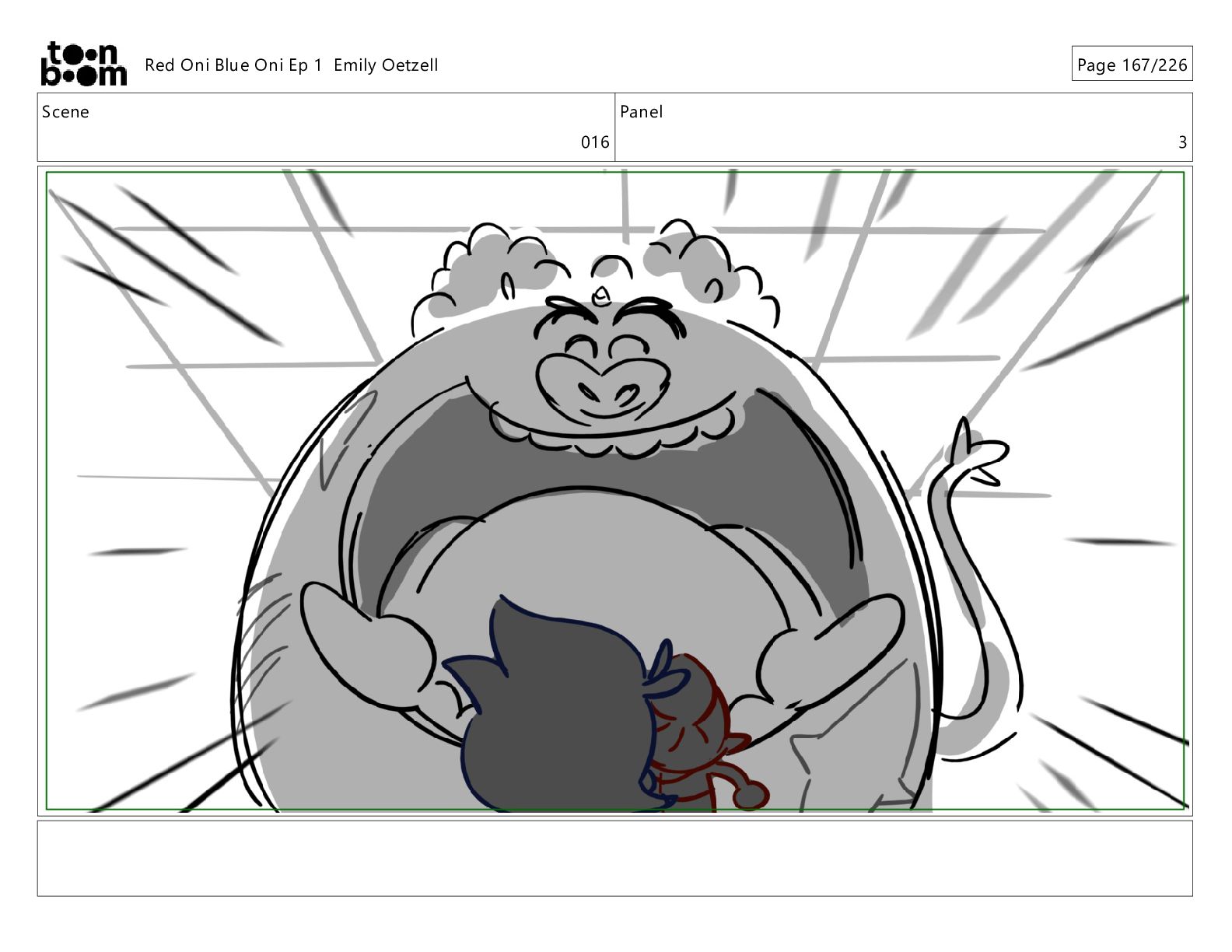This screenshot has height=952, width=1232.
Task: Click the storyboard panel drawing
Action: click(x=615, y=491)
